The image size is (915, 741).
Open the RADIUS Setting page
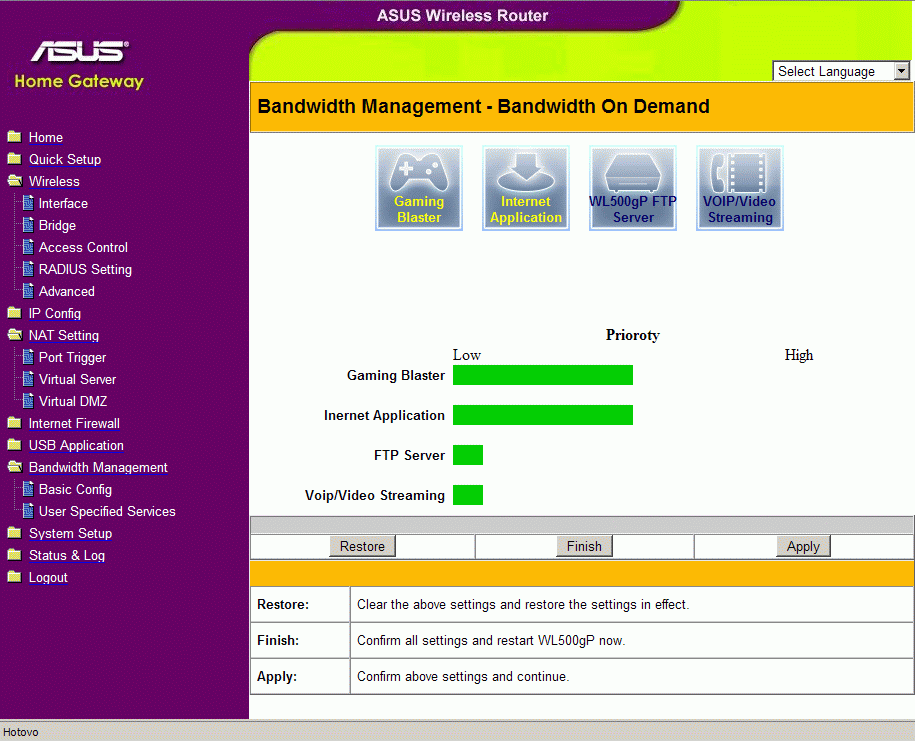[x=85, y=270]
